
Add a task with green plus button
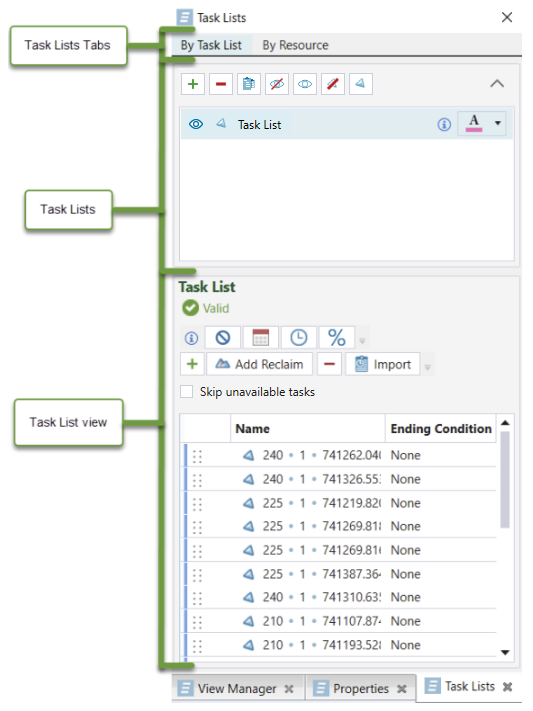192,364
